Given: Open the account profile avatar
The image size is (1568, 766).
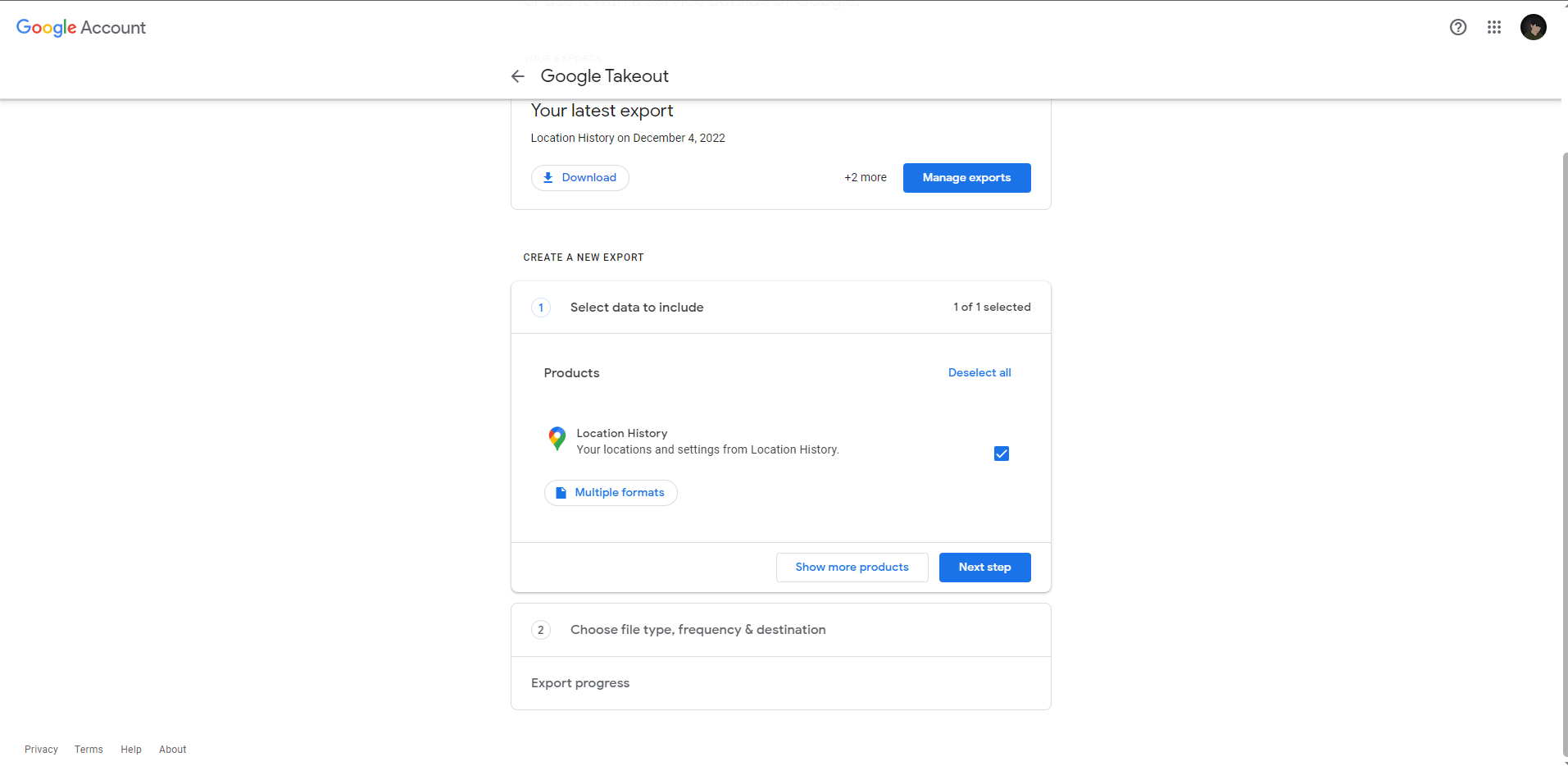Looking at the screenshot, I should [x=1534, y=27].
